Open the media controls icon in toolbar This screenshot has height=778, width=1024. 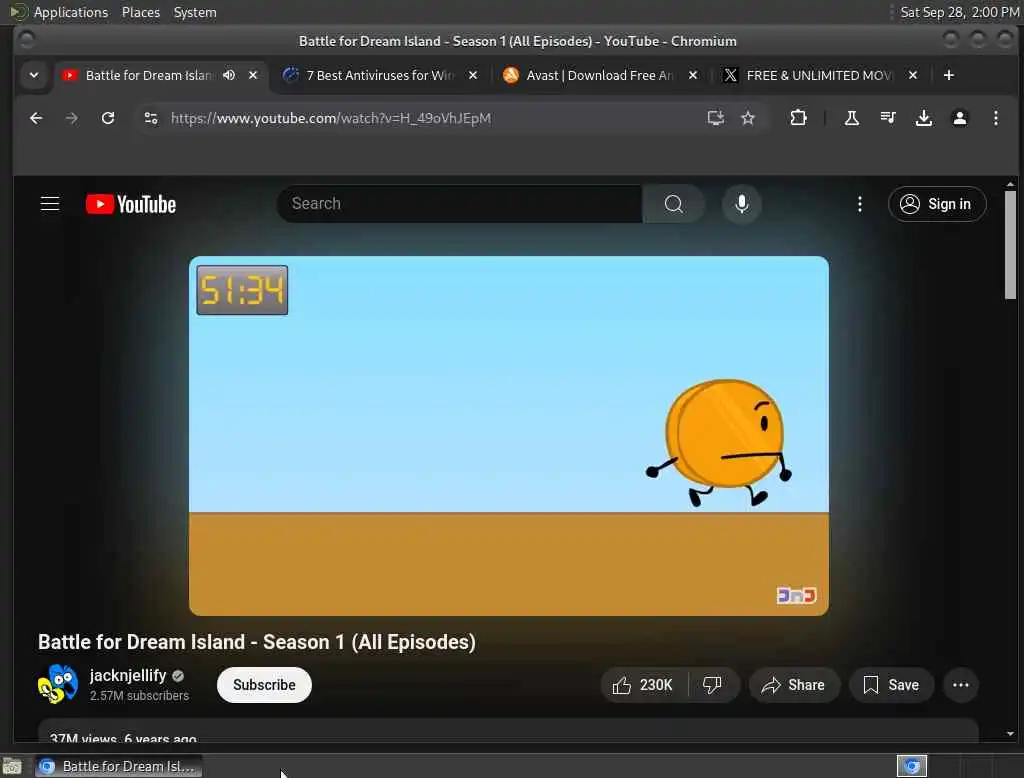(888, 118)
